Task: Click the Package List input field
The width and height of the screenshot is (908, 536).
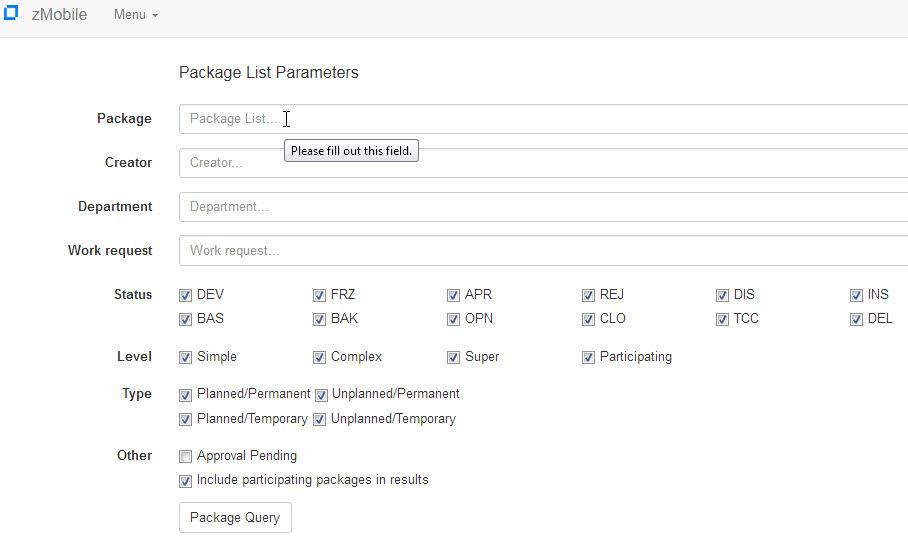Action: point(540,119)
